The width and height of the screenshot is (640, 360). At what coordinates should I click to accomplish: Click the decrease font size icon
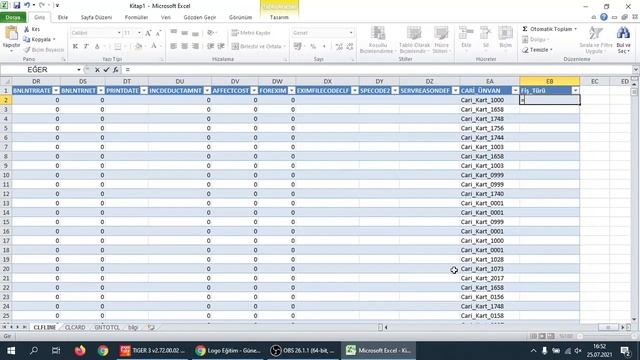(x=158, y=33)
